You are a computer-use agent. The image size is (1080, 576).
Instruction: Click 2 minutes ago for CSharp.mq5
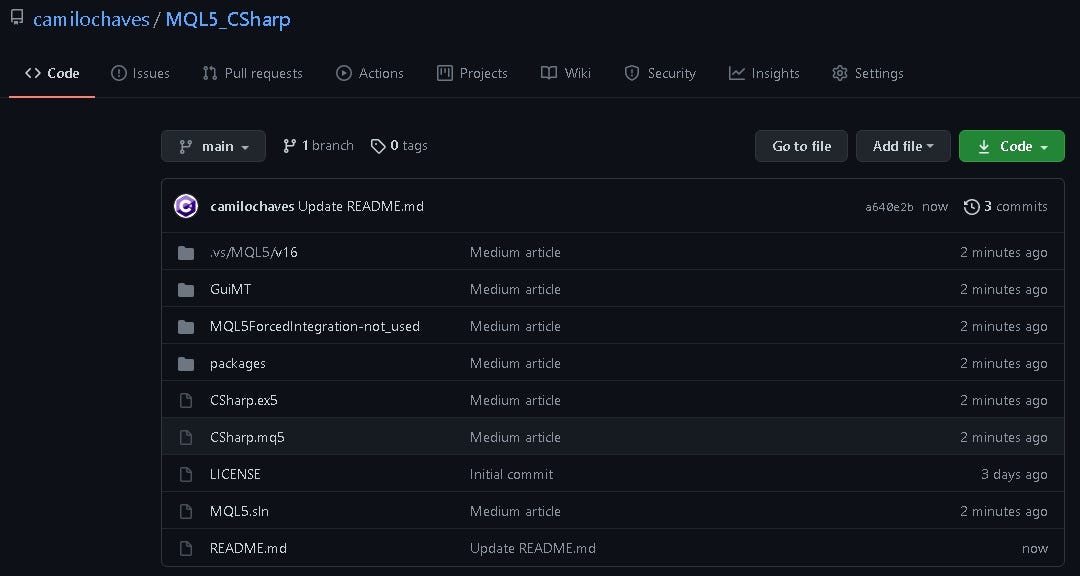pos(1004,438)
